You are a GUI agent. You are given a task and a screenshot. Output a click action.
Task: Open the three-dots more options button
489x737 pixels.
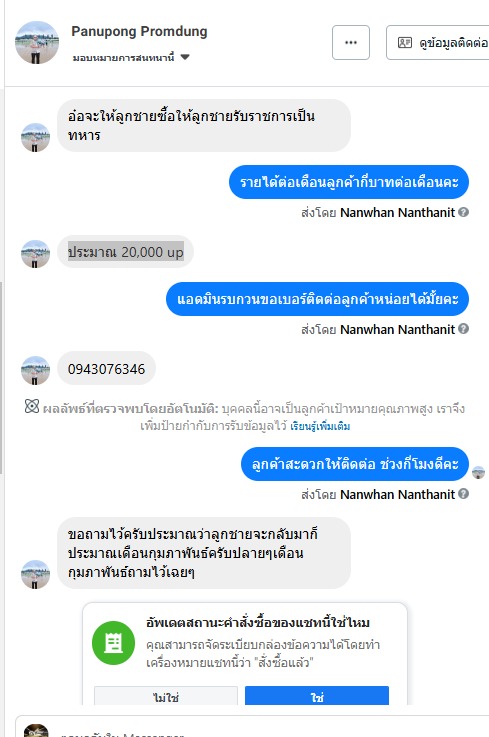[351, 43]
